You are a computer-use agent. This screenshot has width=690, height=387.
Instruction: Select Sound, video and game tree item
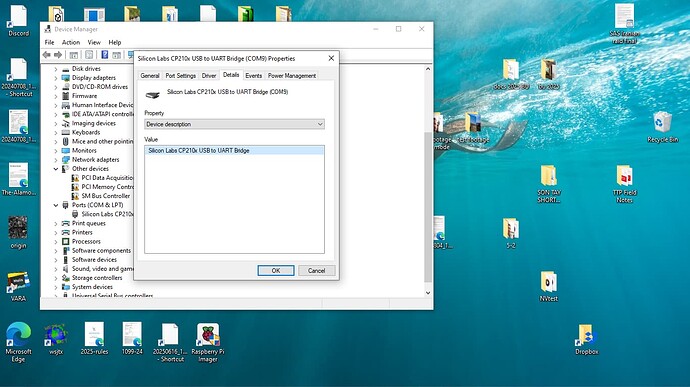103,269
